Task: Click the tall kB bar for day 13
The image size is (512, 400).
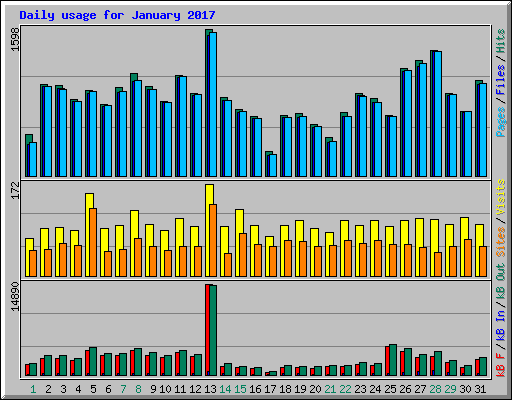Action: [211, 330]
